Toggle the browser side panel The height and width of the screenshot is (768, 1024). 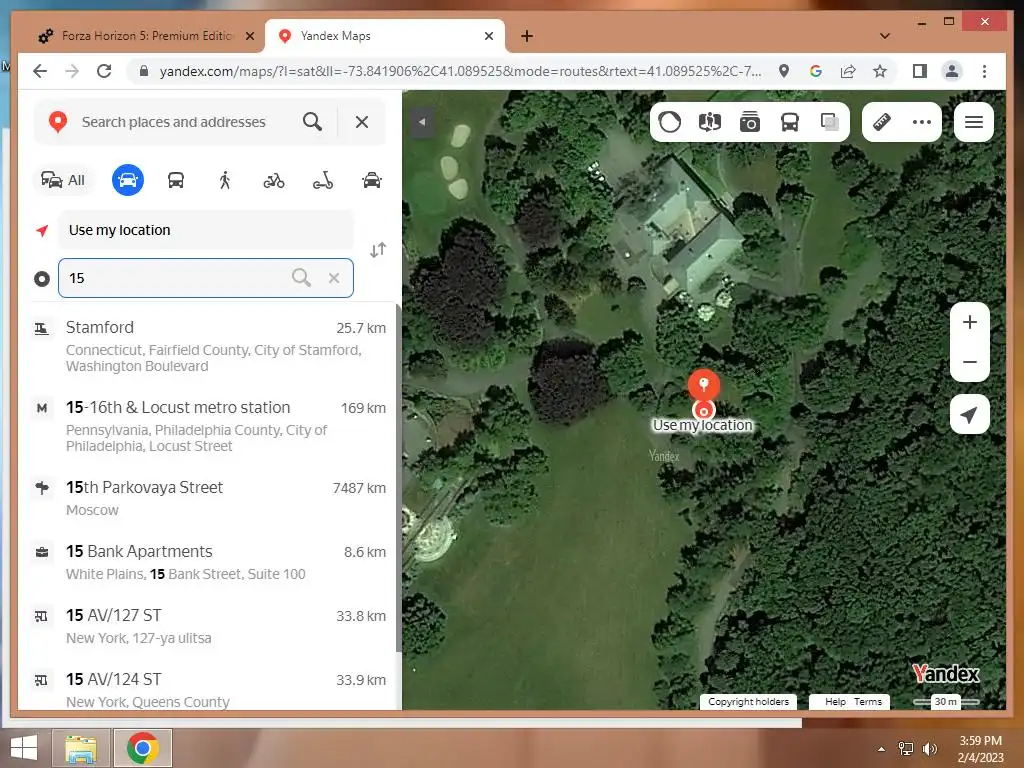[x=920, y=71]
